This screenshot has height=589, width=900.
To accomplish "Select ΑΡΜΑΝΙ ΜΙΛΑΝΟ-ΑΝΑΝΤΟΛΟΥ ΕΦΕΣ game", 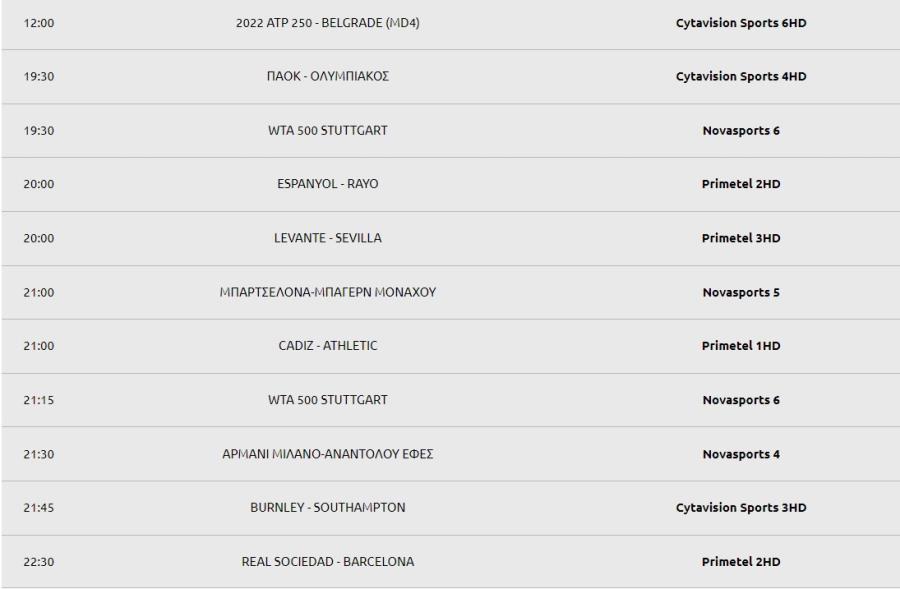I will coord(328,454).
